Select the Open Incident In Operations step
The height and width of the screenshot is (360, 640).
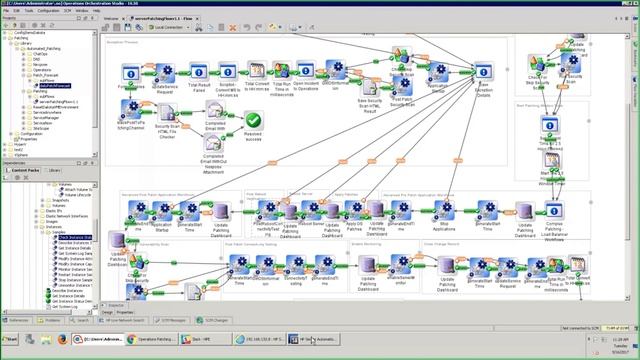pyautogui.click(x=305, y=71)
